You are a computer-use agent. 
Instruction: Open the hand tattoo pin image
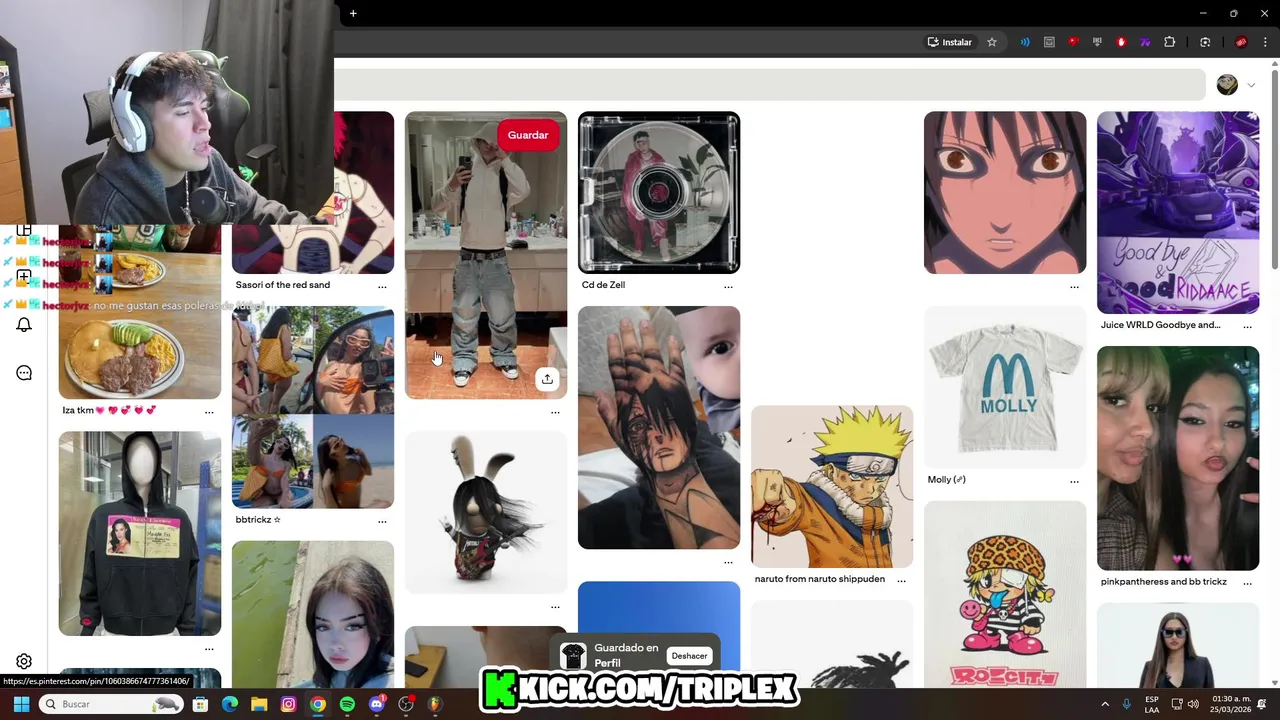(x=659, y=427)
